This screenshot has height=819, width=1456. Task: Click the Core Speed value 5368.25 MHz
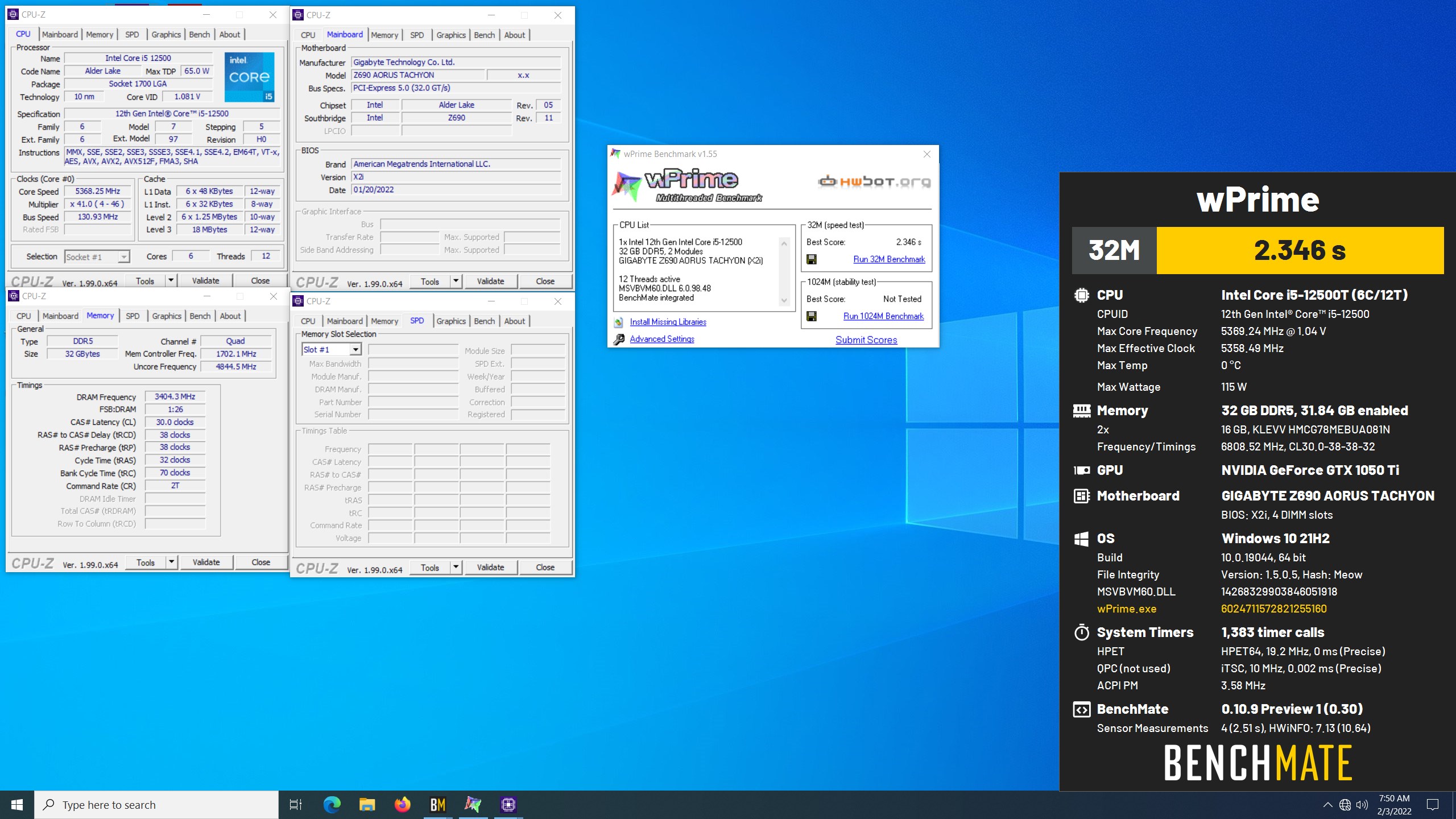point(98,192)
